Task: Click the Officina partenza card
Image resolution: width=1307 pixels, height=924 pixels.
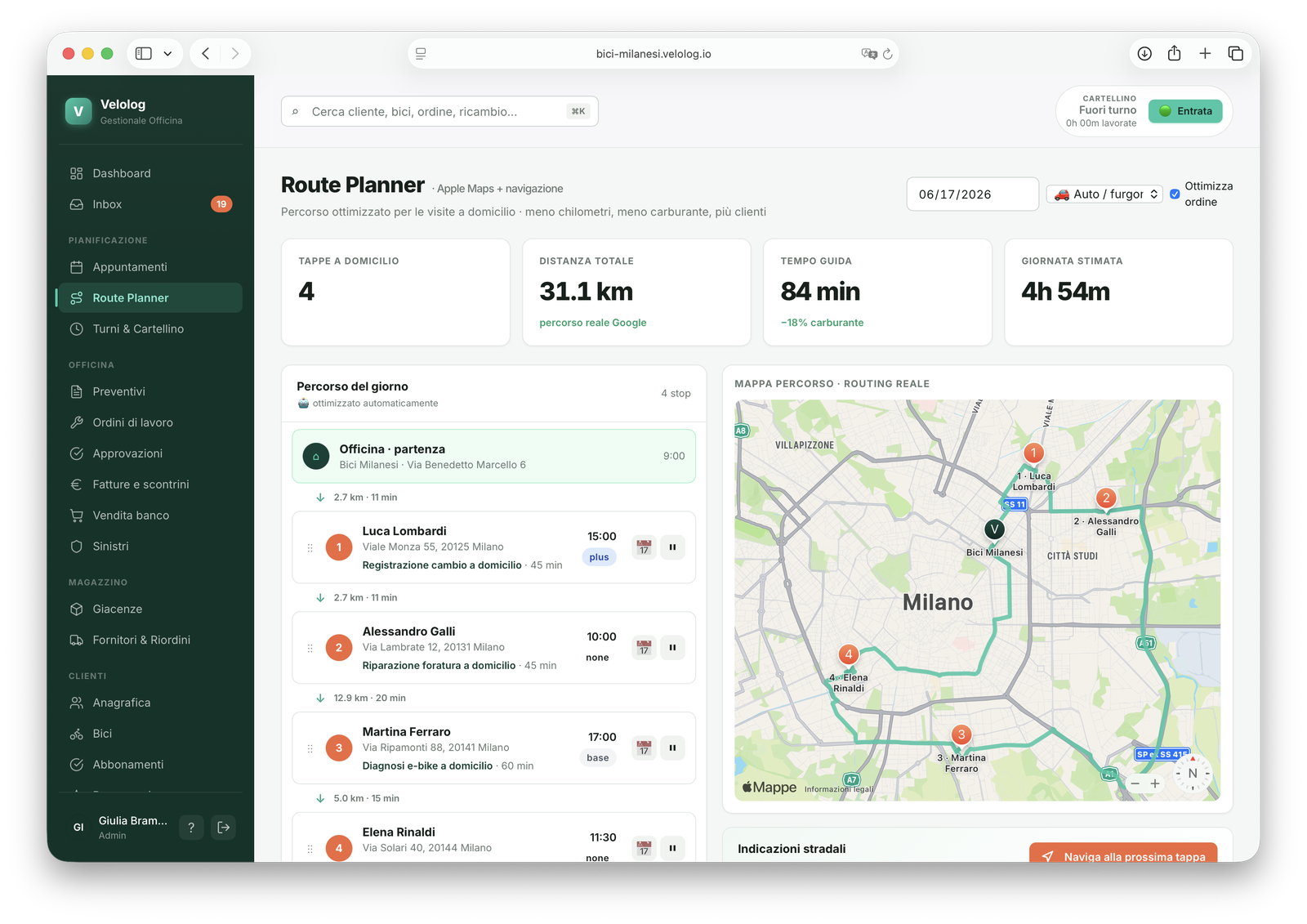Action: coord(493,457)
